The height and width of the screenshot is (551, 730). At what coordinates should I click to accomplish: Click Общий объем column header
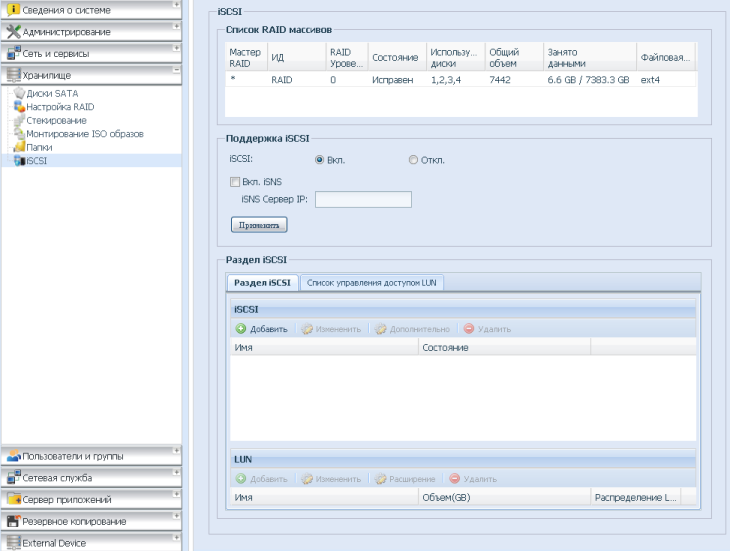[514, 57]
